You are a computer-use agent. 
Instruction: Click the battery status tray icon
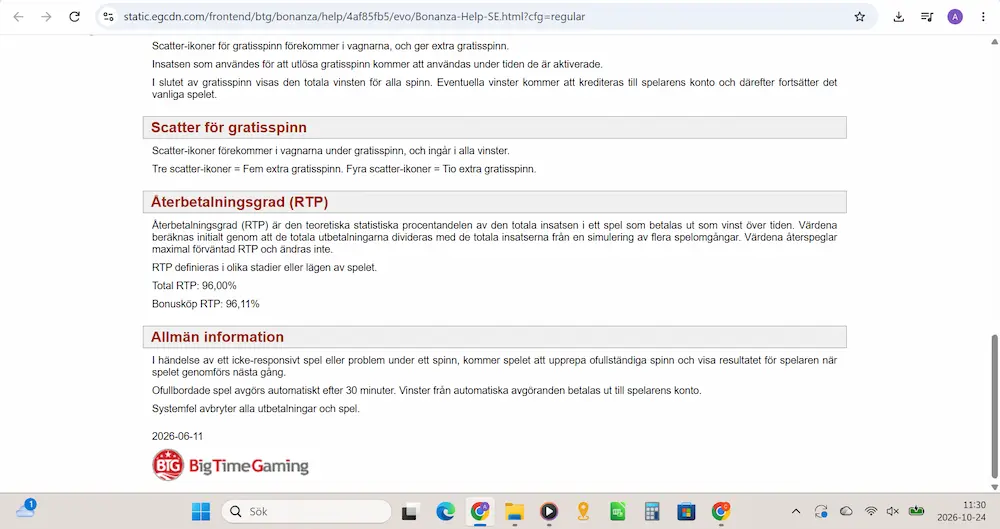point(916,510)
